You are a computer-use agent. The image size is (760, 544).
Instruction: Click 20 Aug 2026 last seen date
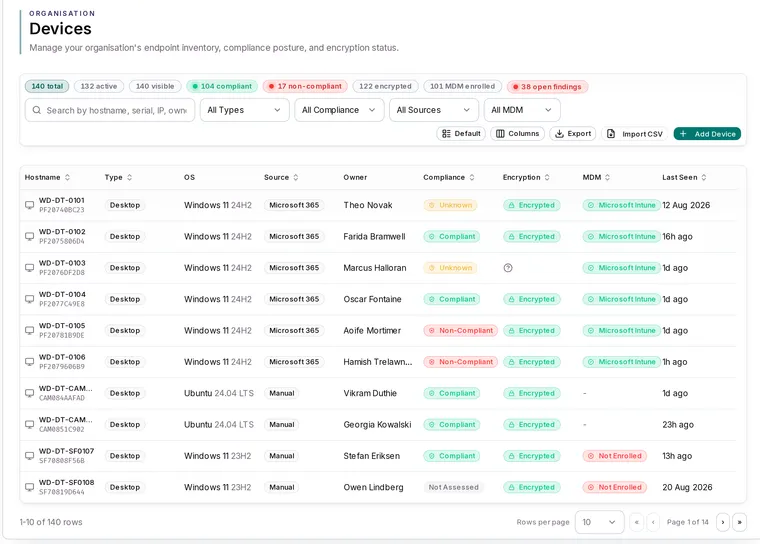(687, 487)
